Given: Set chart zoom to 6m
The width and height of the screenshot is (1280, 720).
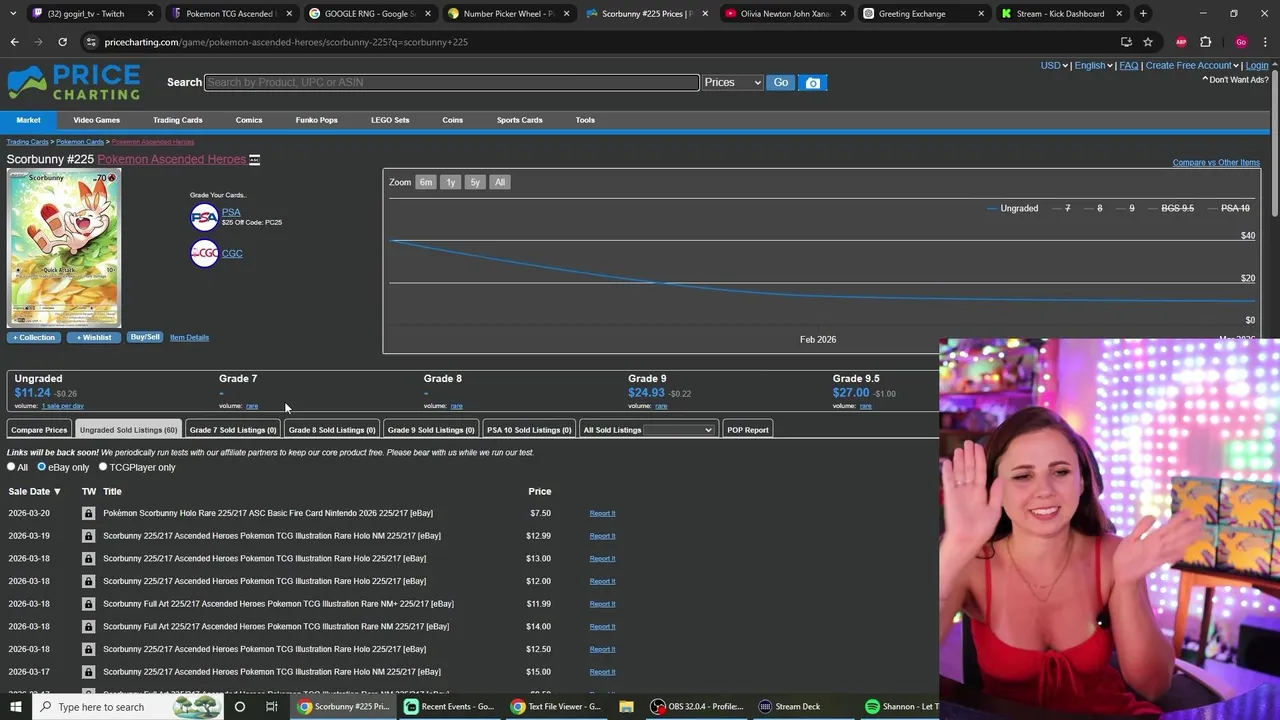Looking at the screenshot, I should [426, 182].
